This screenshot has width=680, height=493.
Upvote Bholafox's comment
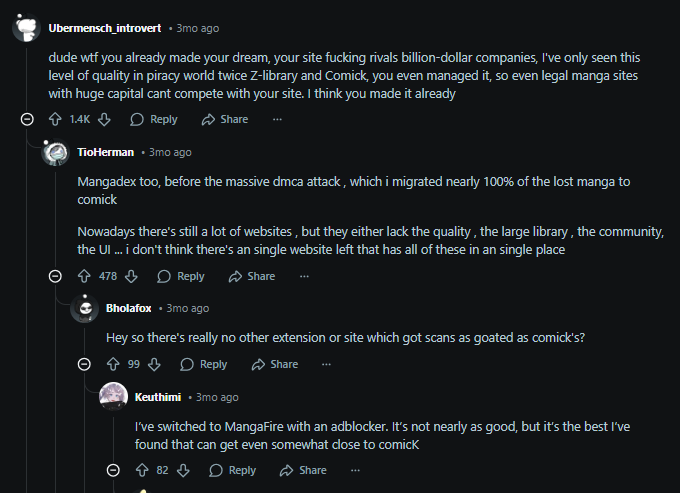tap(113, 364)
